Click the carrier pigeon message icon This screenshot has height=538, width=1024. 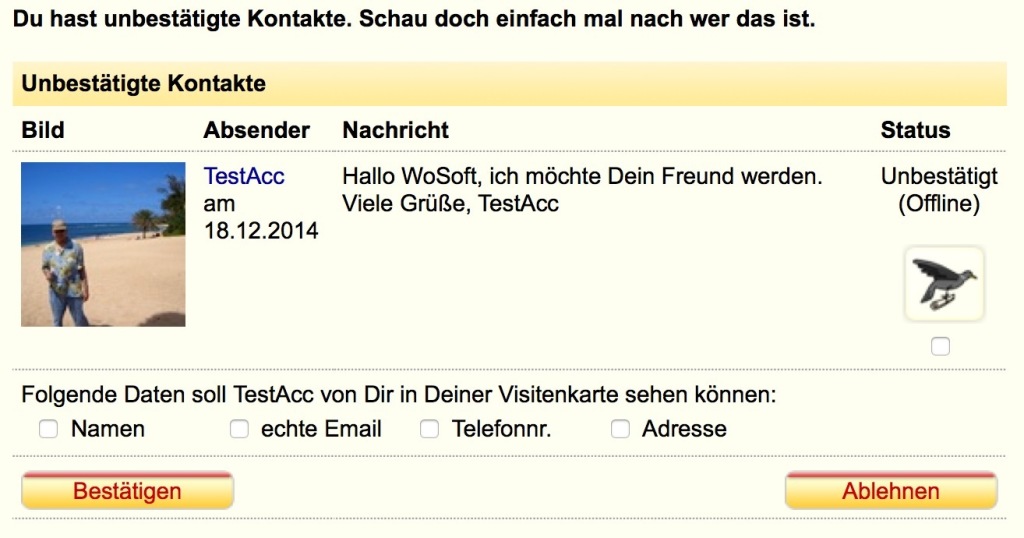(944, 284)
